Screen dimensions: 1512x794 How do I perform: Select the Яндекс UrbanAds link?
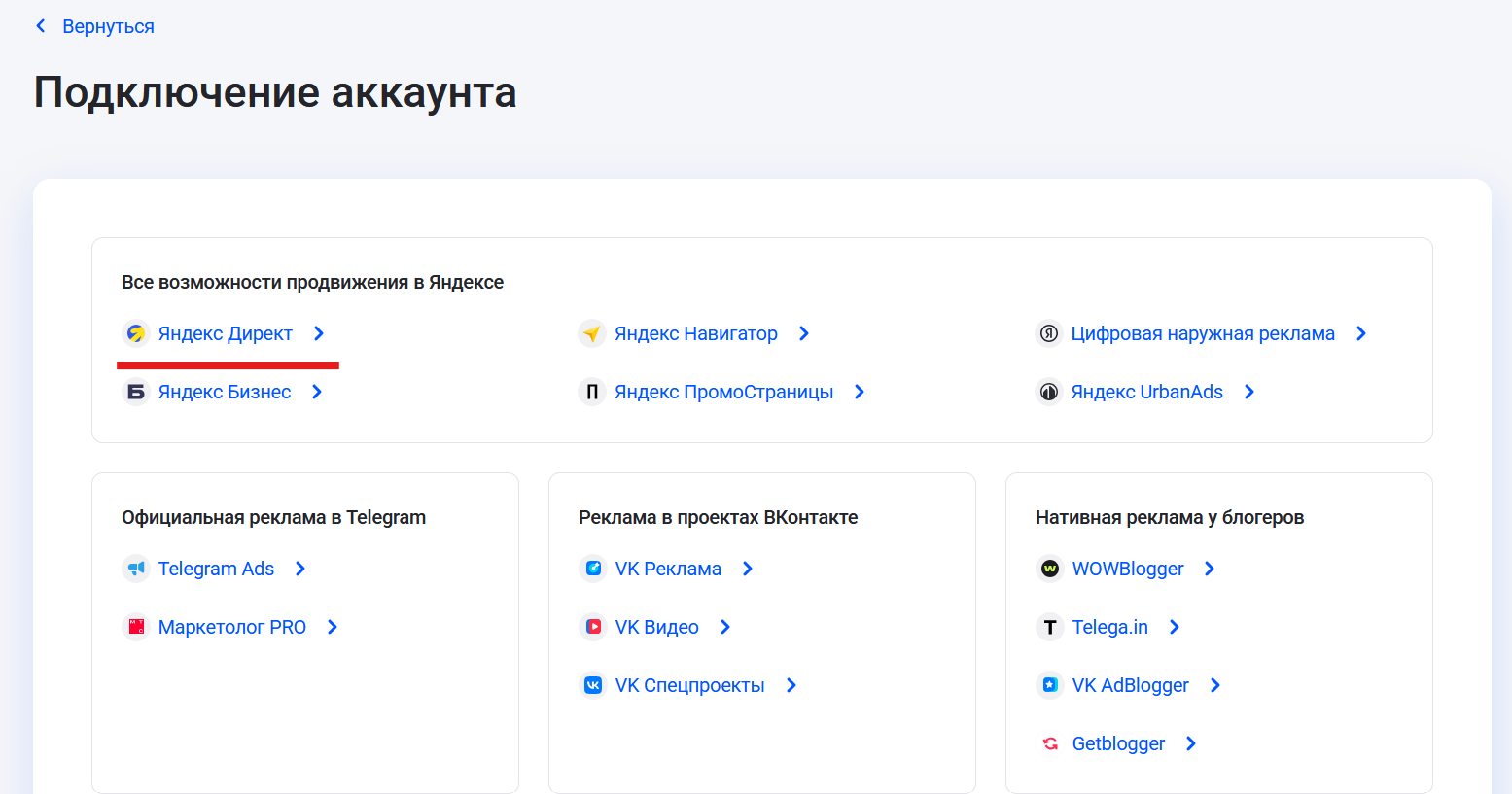tap(1147, 392)
